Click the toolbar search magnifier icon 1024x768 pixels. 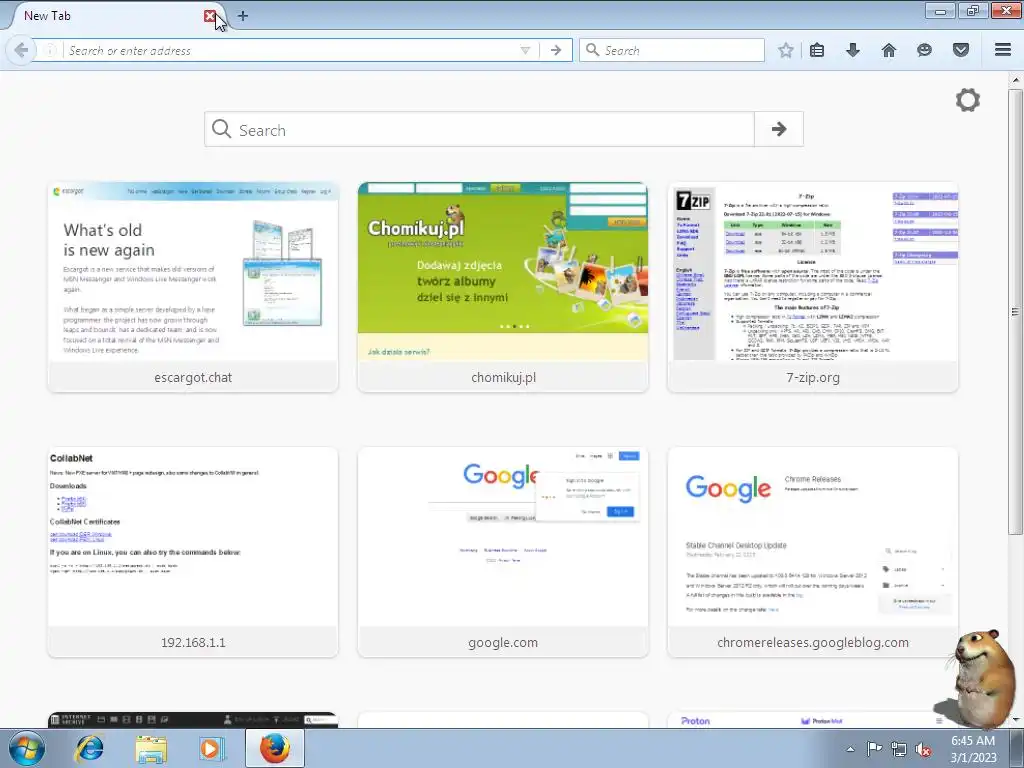tap(592, 50)
